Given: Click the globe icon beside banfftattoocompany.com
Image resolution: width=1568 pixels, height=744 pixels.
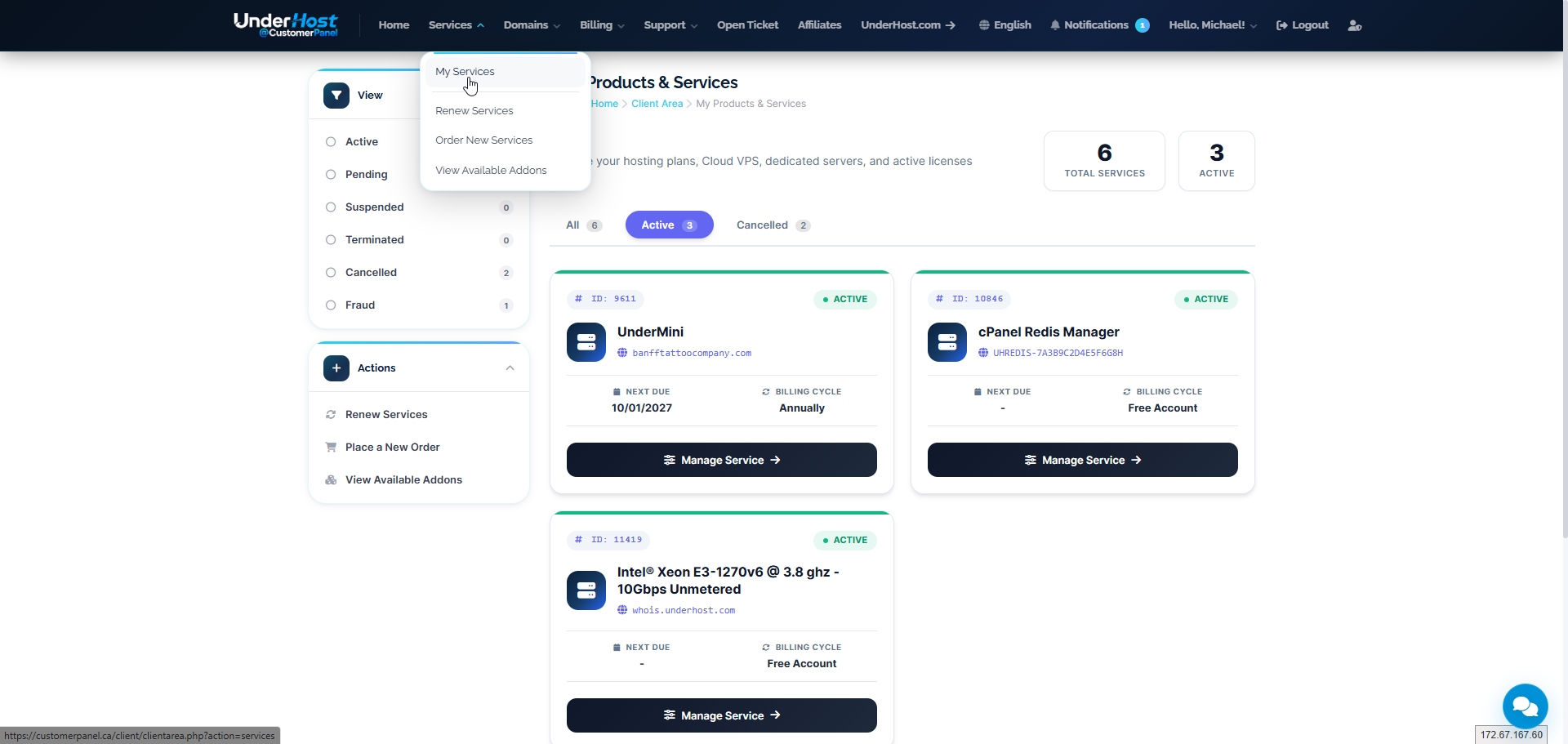Looking at the screenshot, I should pyautogui.click(x=622, y=353).
